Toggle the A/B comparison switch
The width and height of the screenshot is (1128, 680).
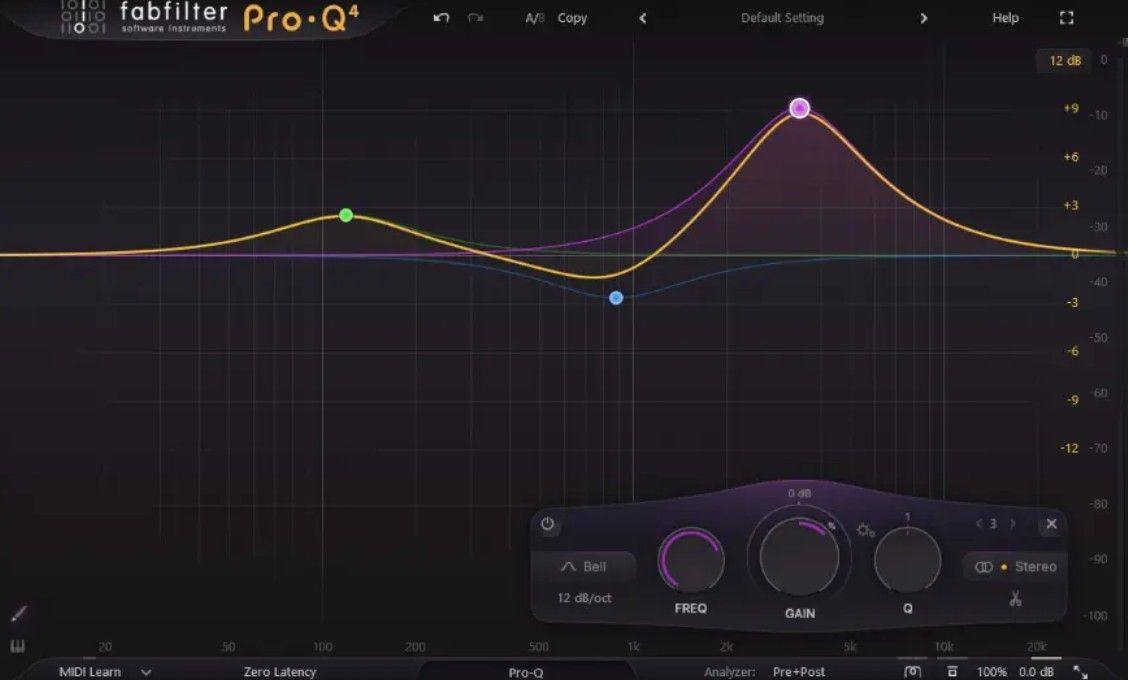(x=533, y=17)
